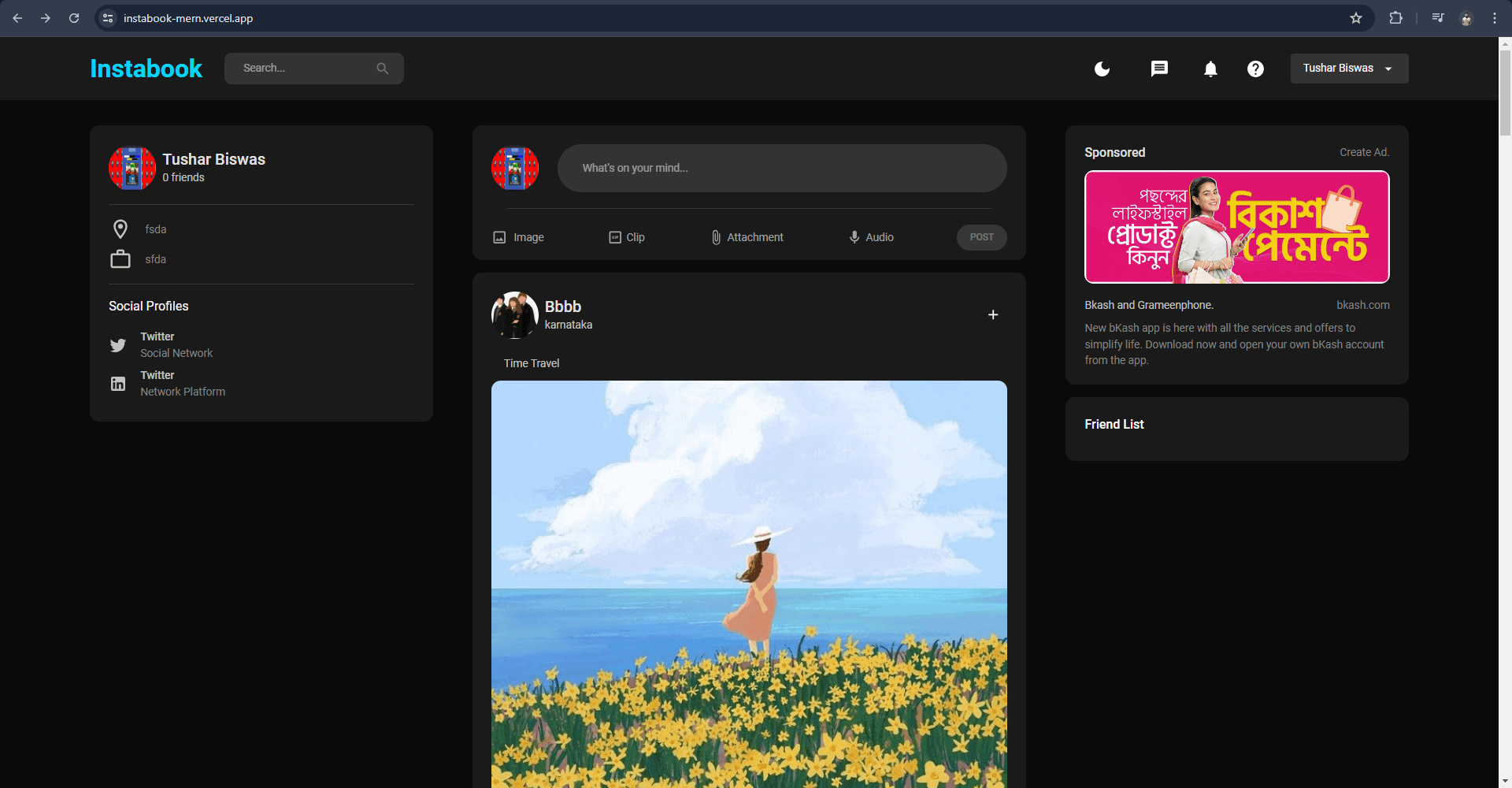Viewport: 1512px width, 788px height.
Task: View notifications via the bell icon
Action: 1210,69
